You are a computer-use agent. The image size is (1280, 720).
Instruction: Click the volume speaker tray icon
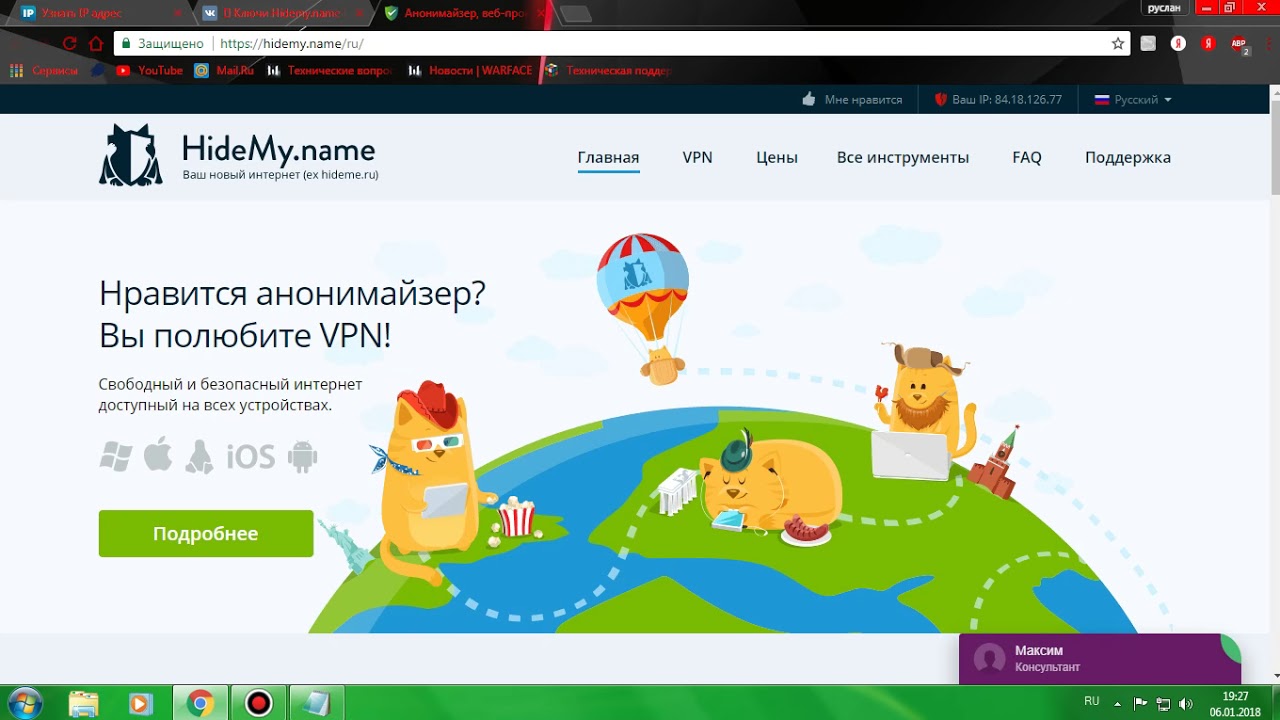pyautogui.click(x=1186, y=703)
